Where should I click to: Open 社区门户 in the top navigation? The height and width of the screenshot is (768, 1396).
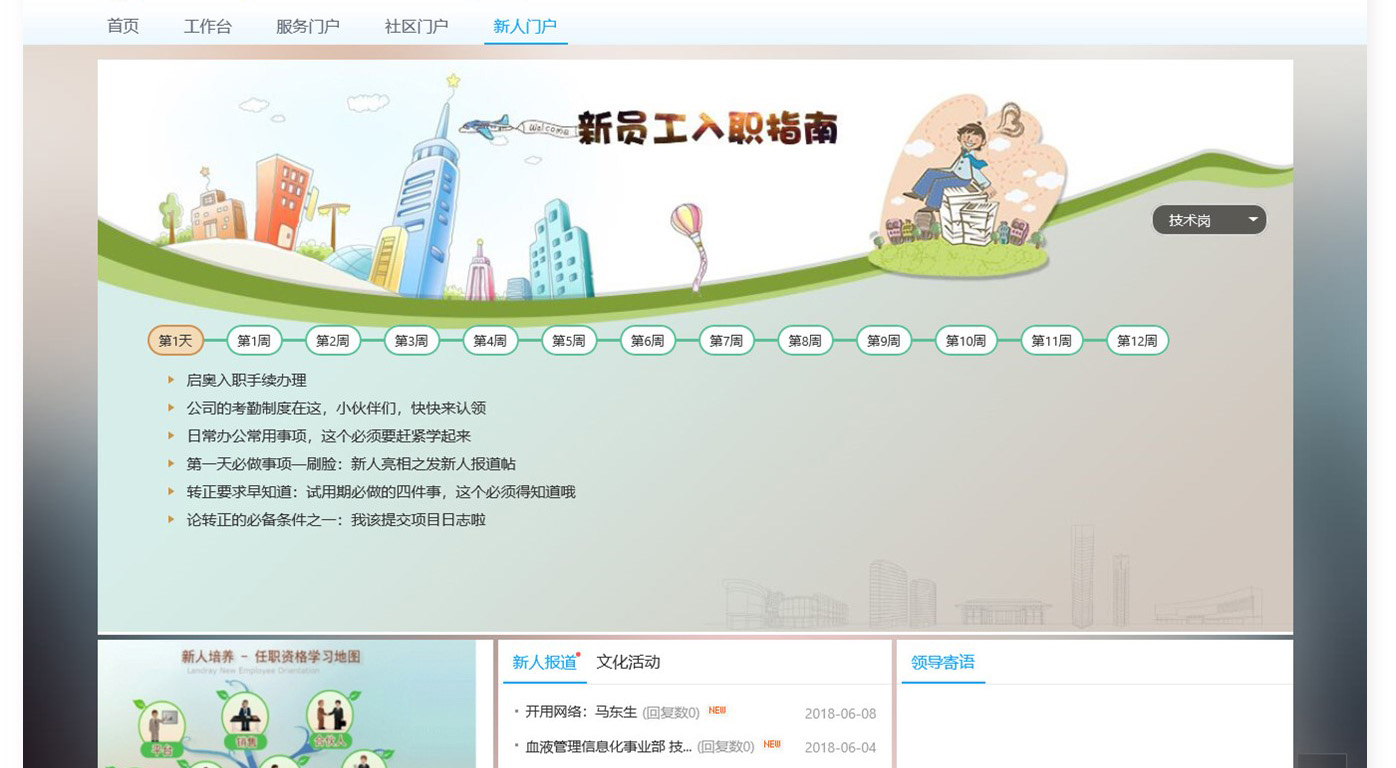[x=416, y=26]
